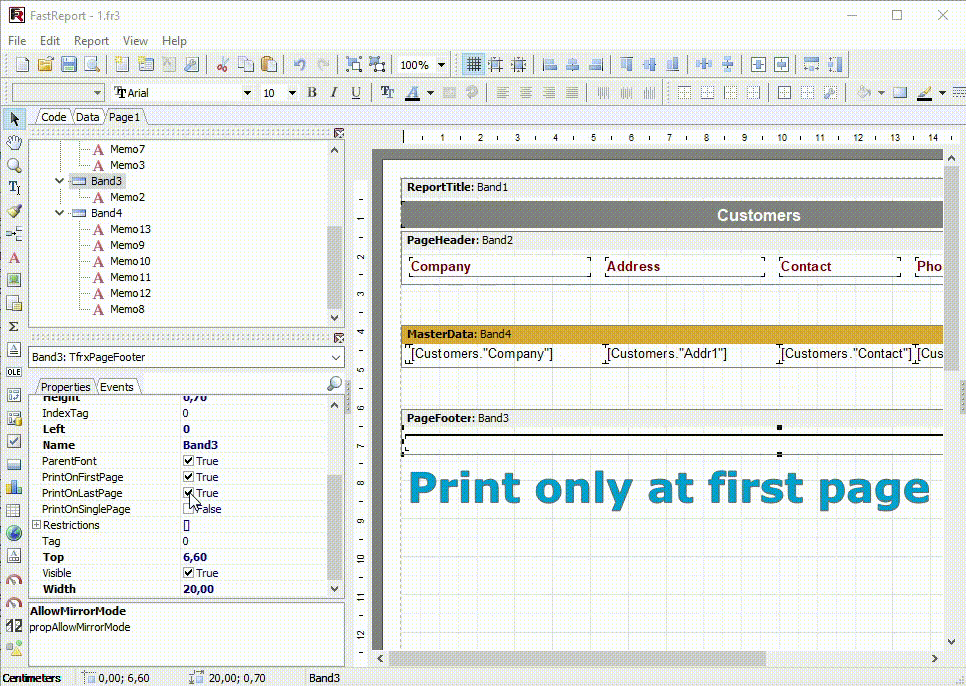Open the zoom percentage dropdown
Screen dimensions: 966x686
click(441, 65)
